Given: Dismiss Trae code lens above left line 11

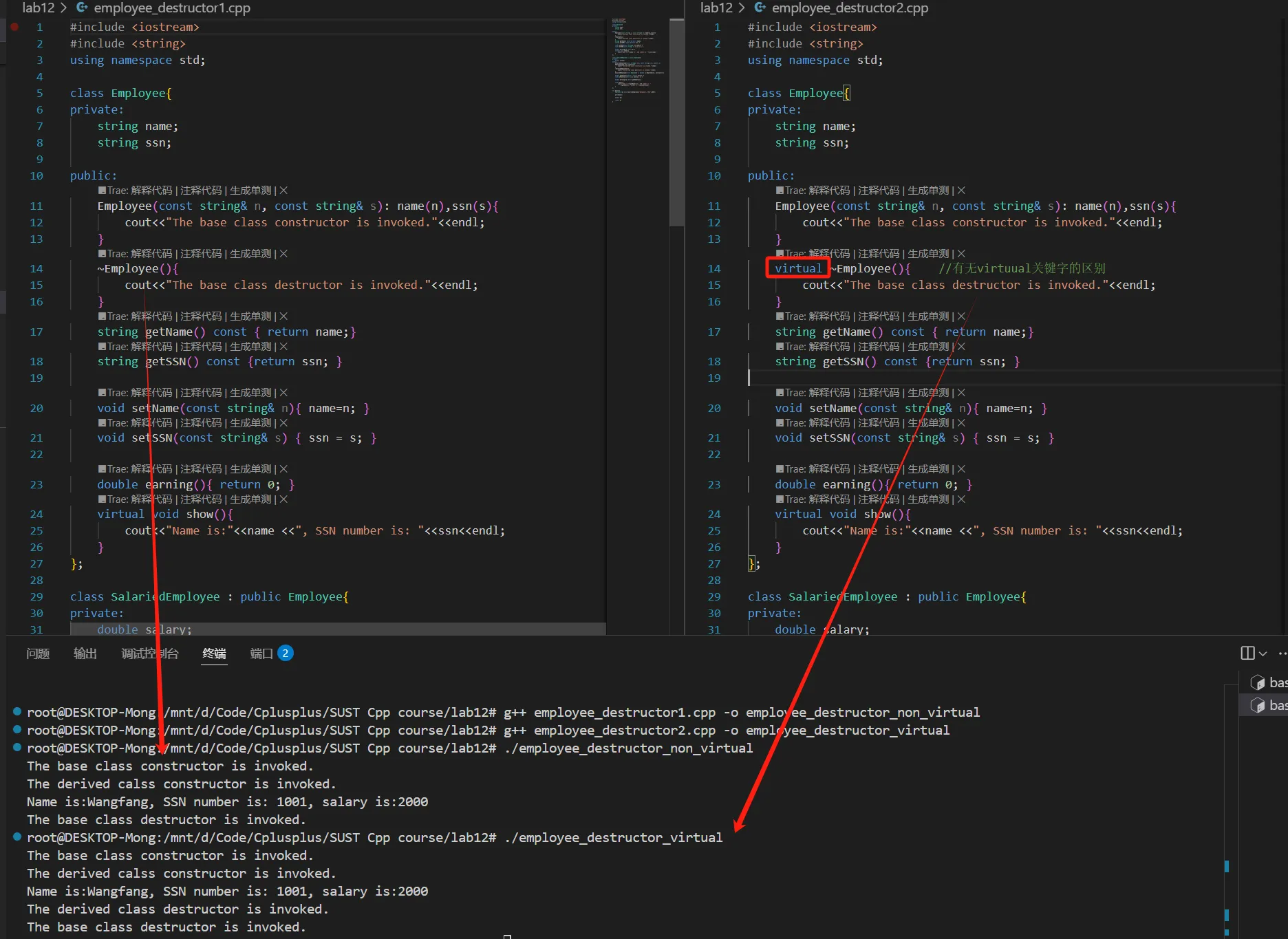Looking at the screenshot, I should coord(283,191).
